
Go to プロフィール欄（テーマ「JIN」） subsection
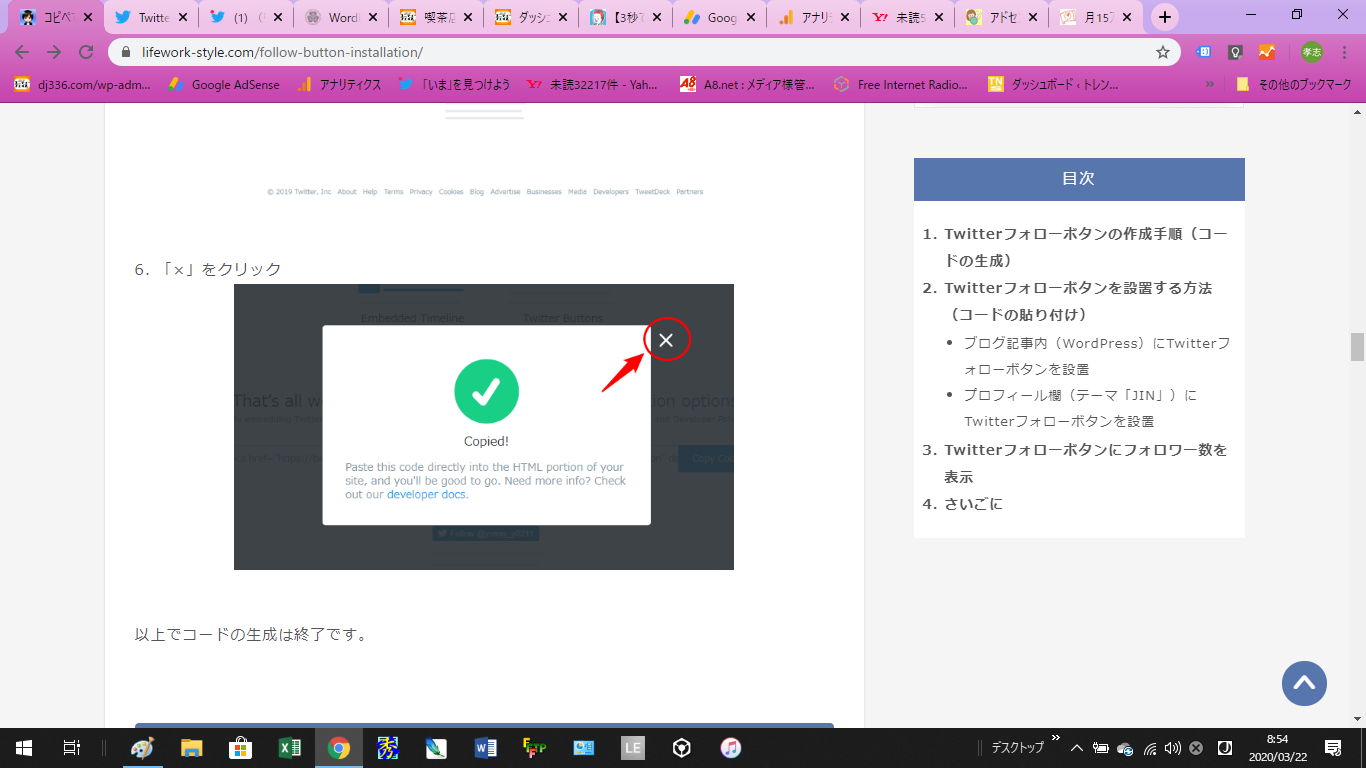click(1081, 408)
